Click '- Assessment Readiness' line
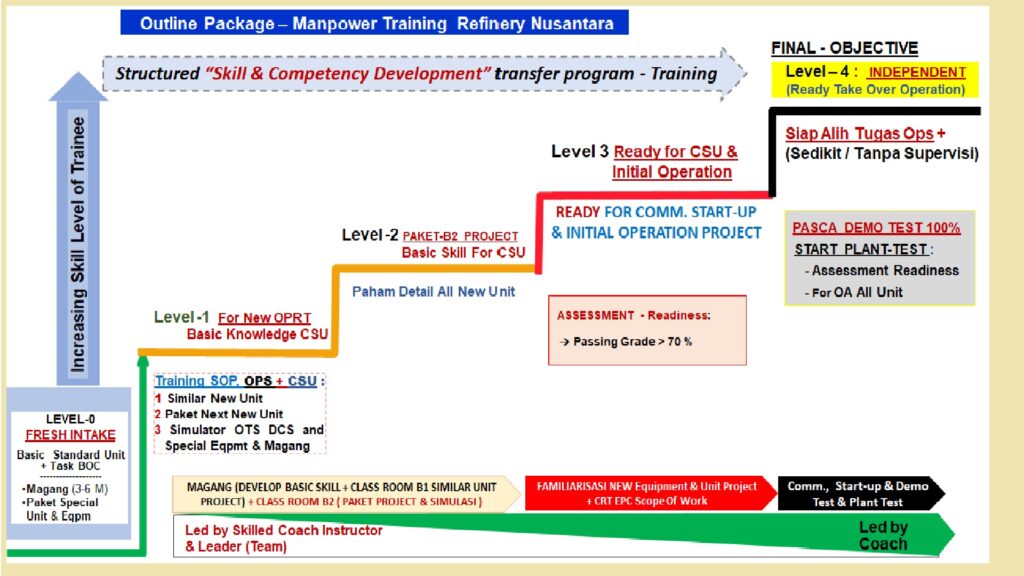The image size is (1024, 576). pos(882,270)
